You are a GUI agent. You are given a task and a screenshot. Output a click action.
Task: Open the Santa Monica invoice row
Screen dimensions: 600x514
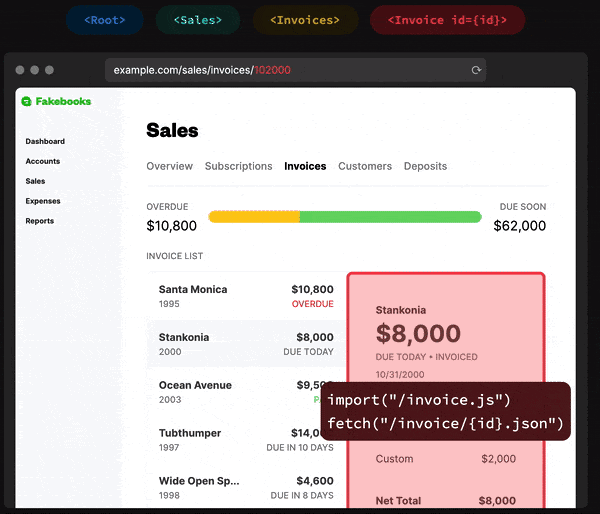[x=246, y=296]
